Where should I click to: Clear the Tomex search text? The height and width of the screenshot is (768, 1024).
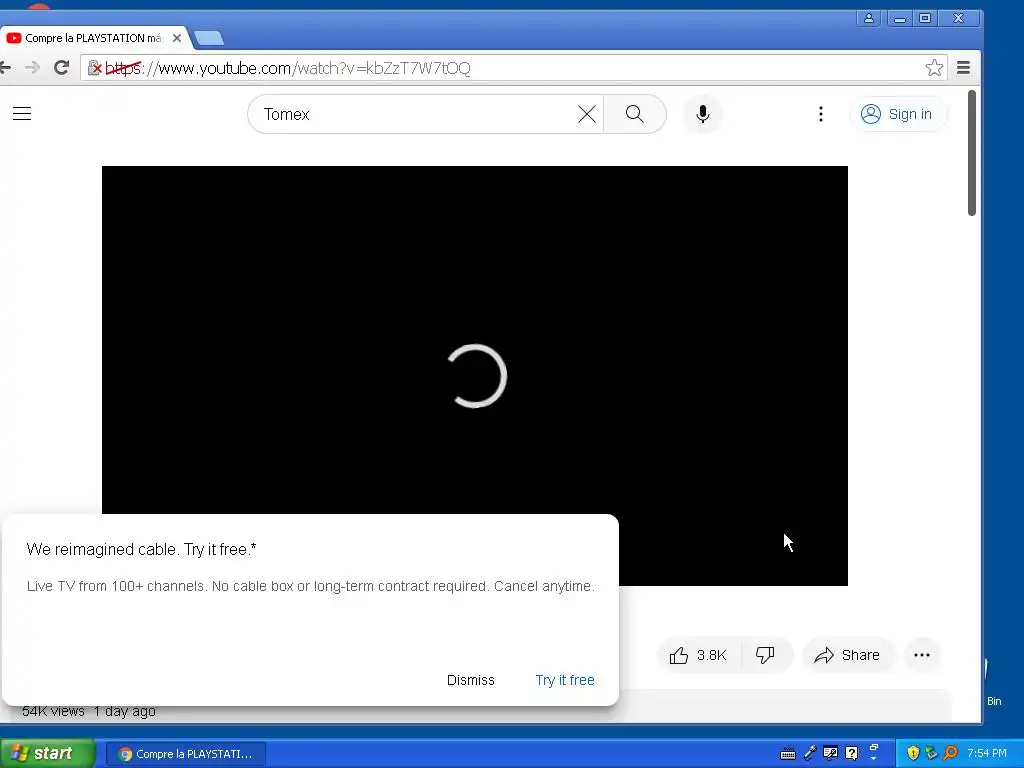[586, 114]
